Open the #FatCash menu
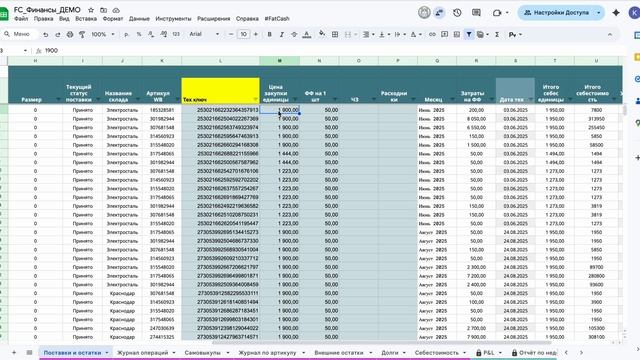 277,19
